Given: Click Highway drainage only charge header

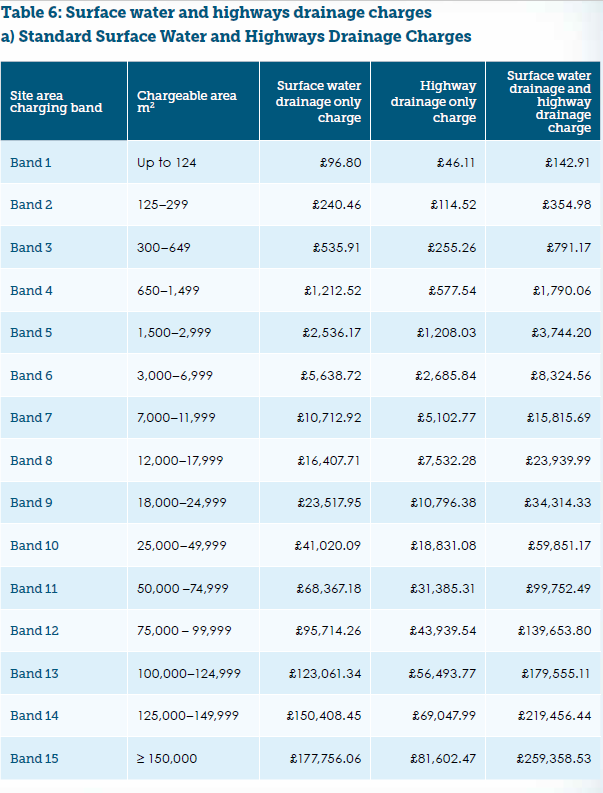Looking at the screenshot, I should [433, 102].
